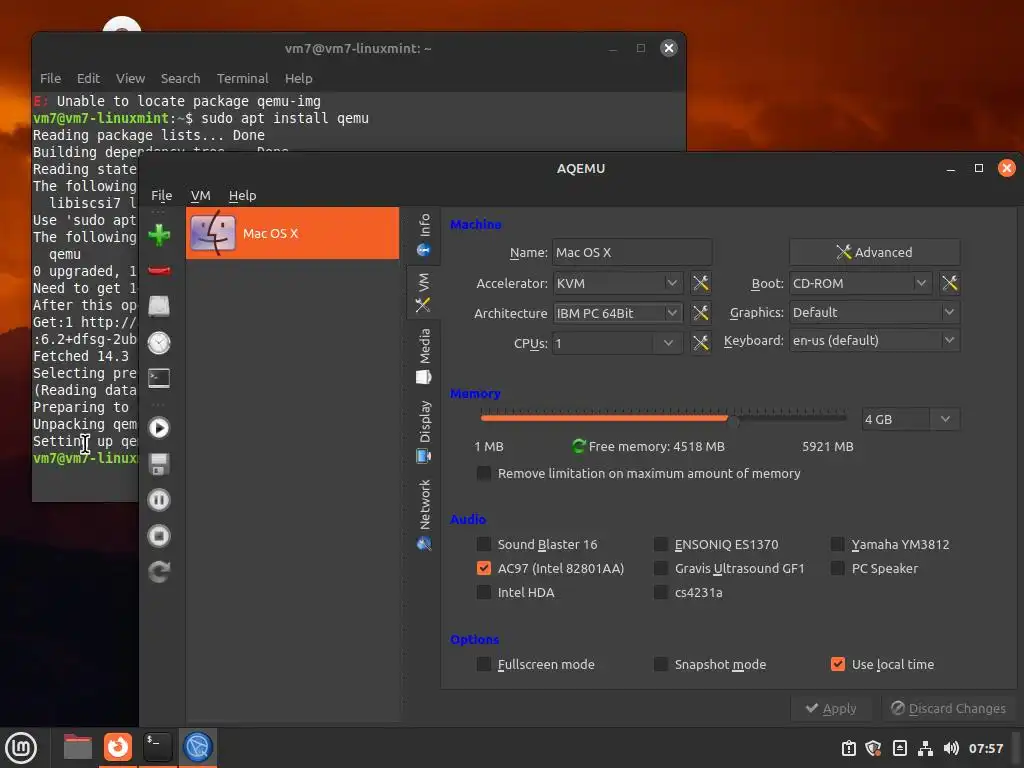
Task: Switch to the Display tab
Action: click(424, 432)
